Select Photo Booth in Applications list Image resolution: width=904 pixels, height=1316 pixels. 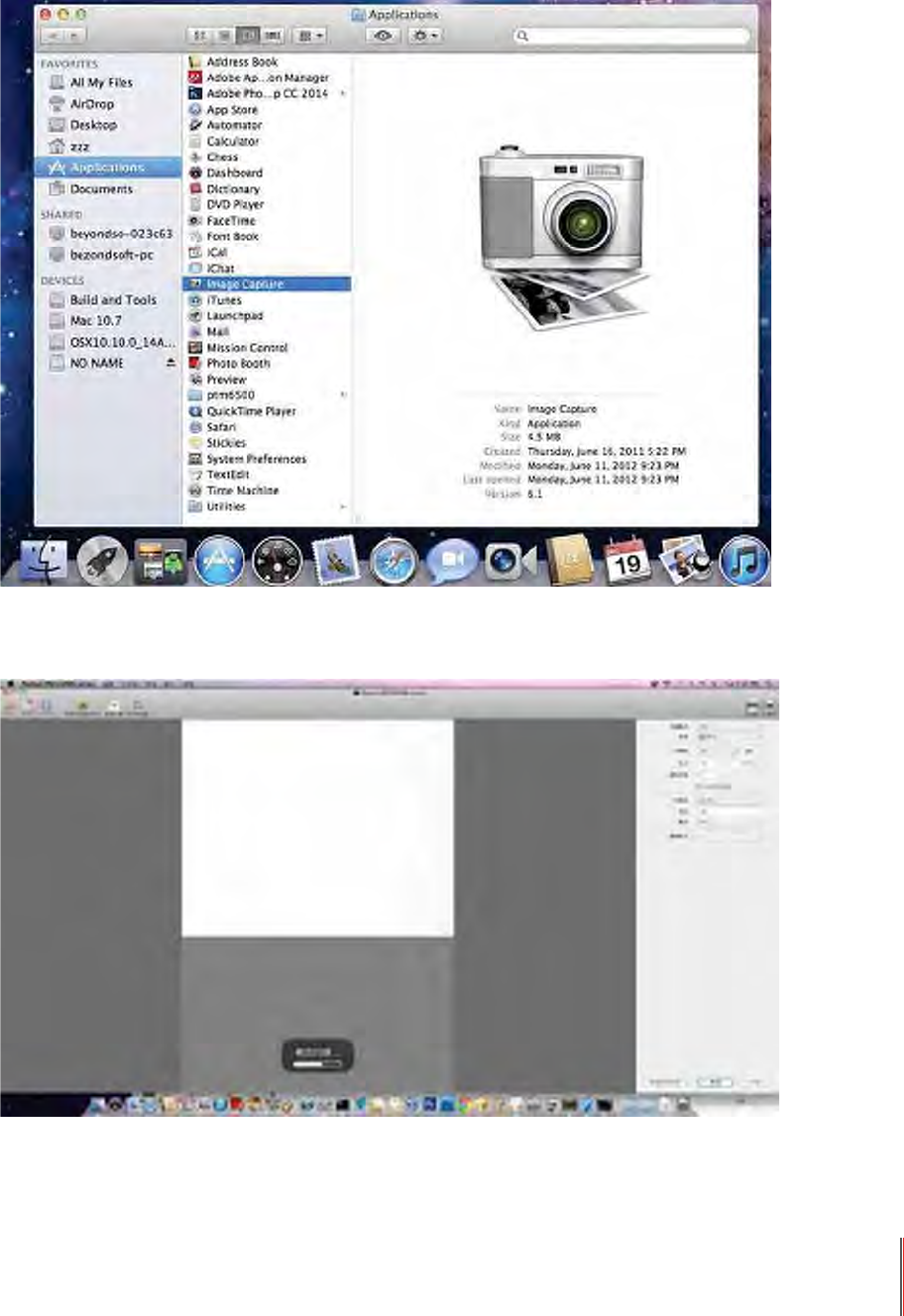pos(238,364)
